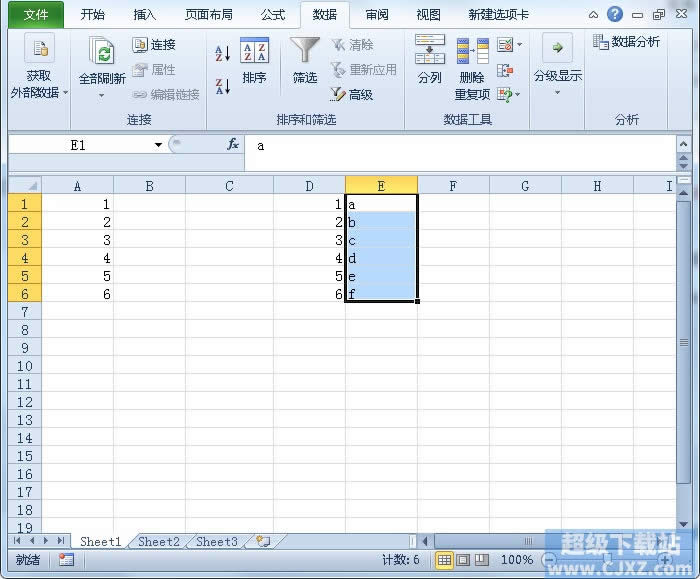
Task: Click the 高级 advanced filter button
Action: pyautogui.click(x=351, y=94)
